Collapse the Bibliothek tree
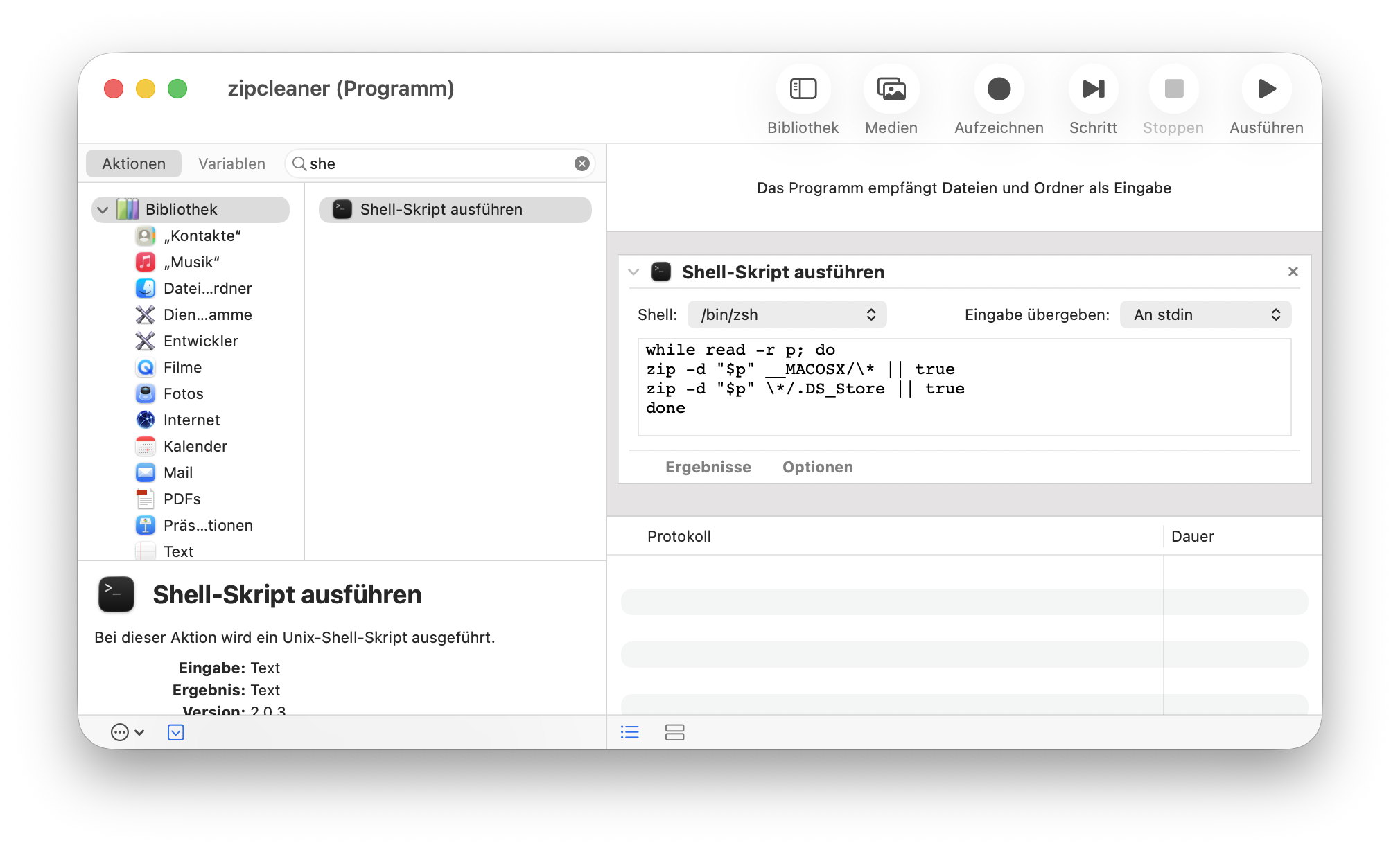This screenshot has width=1400, height=852. pos(103,210)
